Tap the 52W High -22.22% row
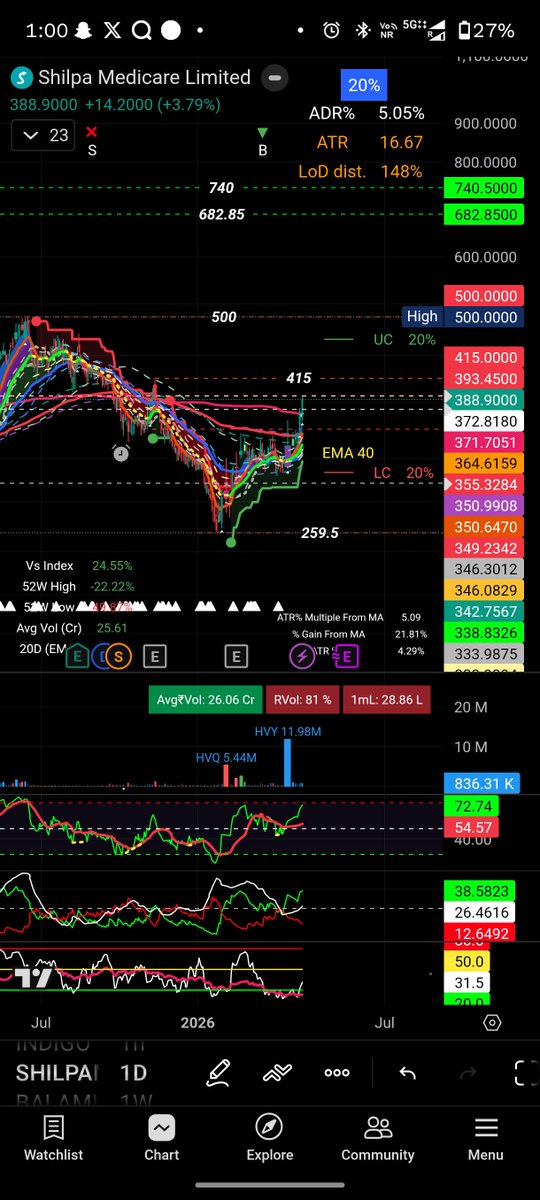The image size is (540, 1200). point(78,586)
